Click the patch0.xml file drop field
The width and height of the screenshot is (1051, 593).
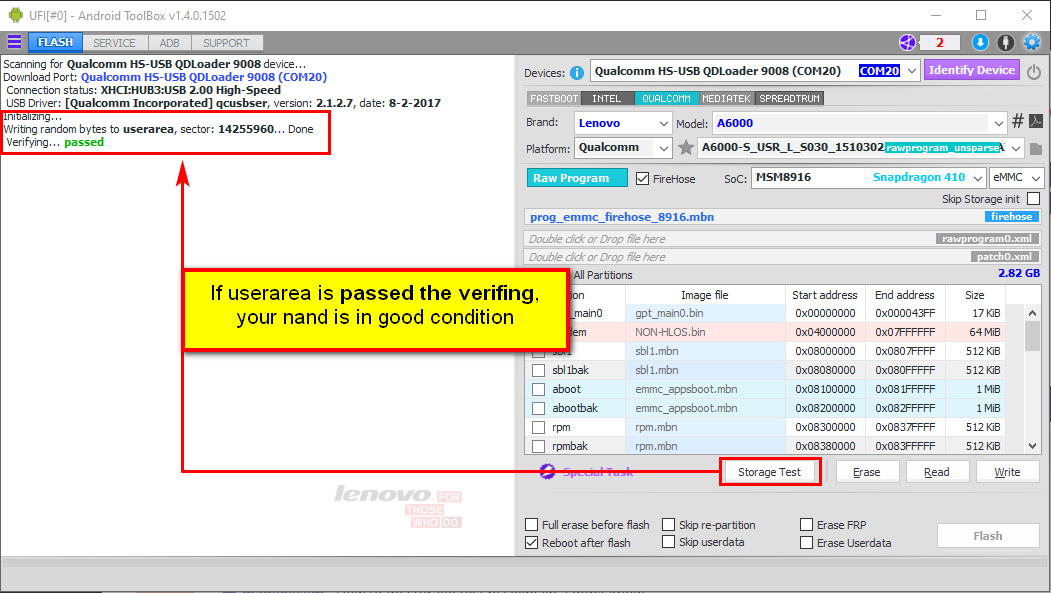(782, 257)
